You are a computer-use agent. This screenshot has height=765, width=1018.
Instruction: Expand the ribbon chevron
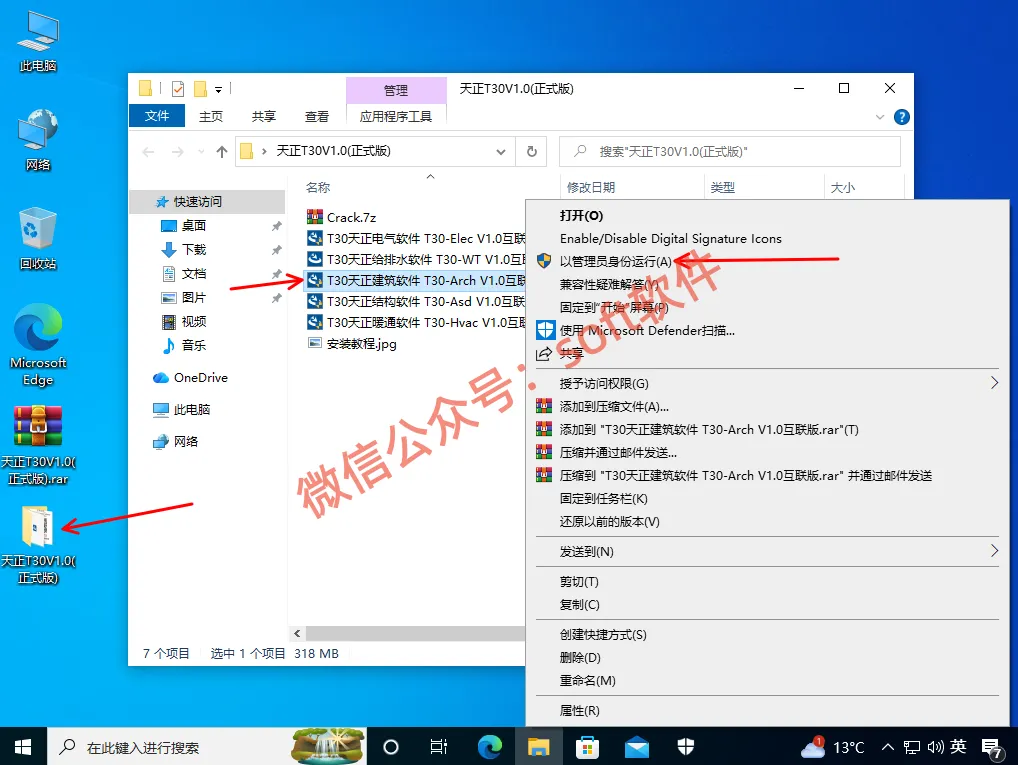880,117
